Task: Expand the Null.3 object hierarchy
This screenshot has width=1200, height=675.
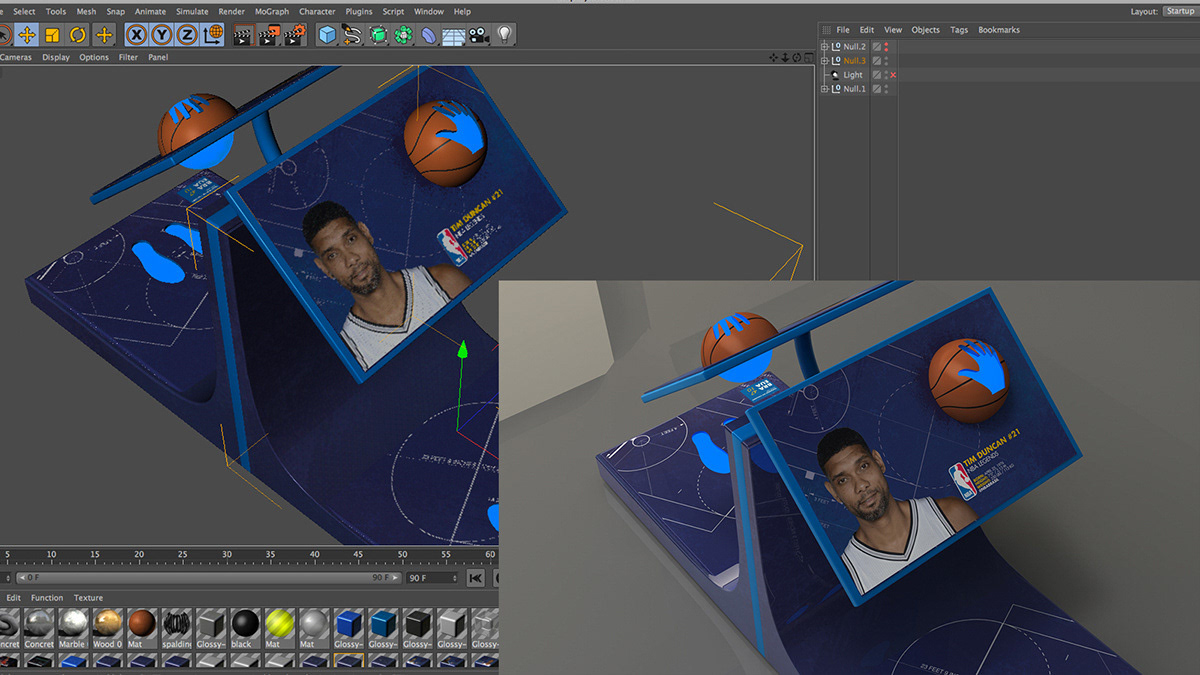Action: coord(825,61)
